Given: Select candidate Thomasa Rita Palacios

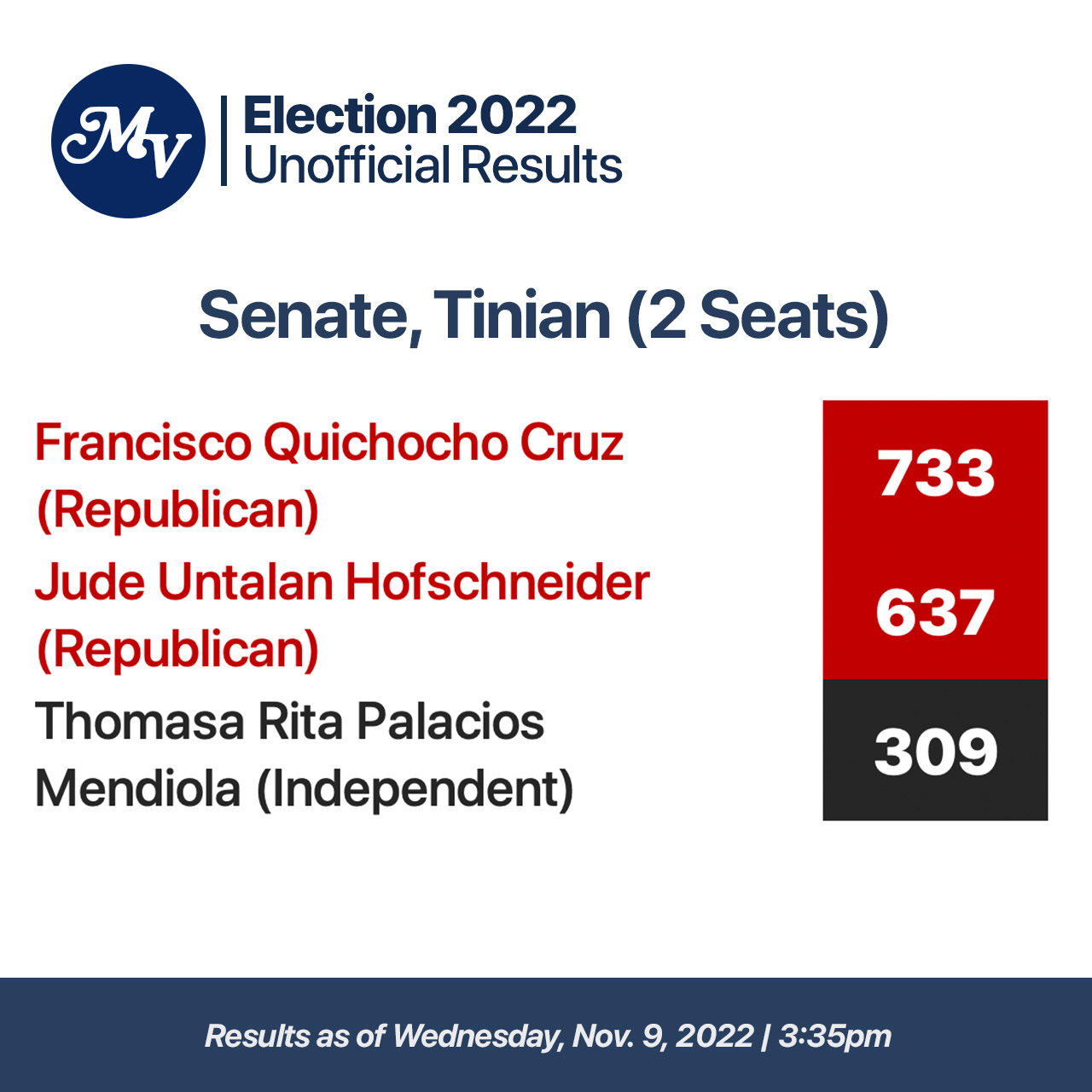Looking at the screenshot, I should tap(289, 721).
